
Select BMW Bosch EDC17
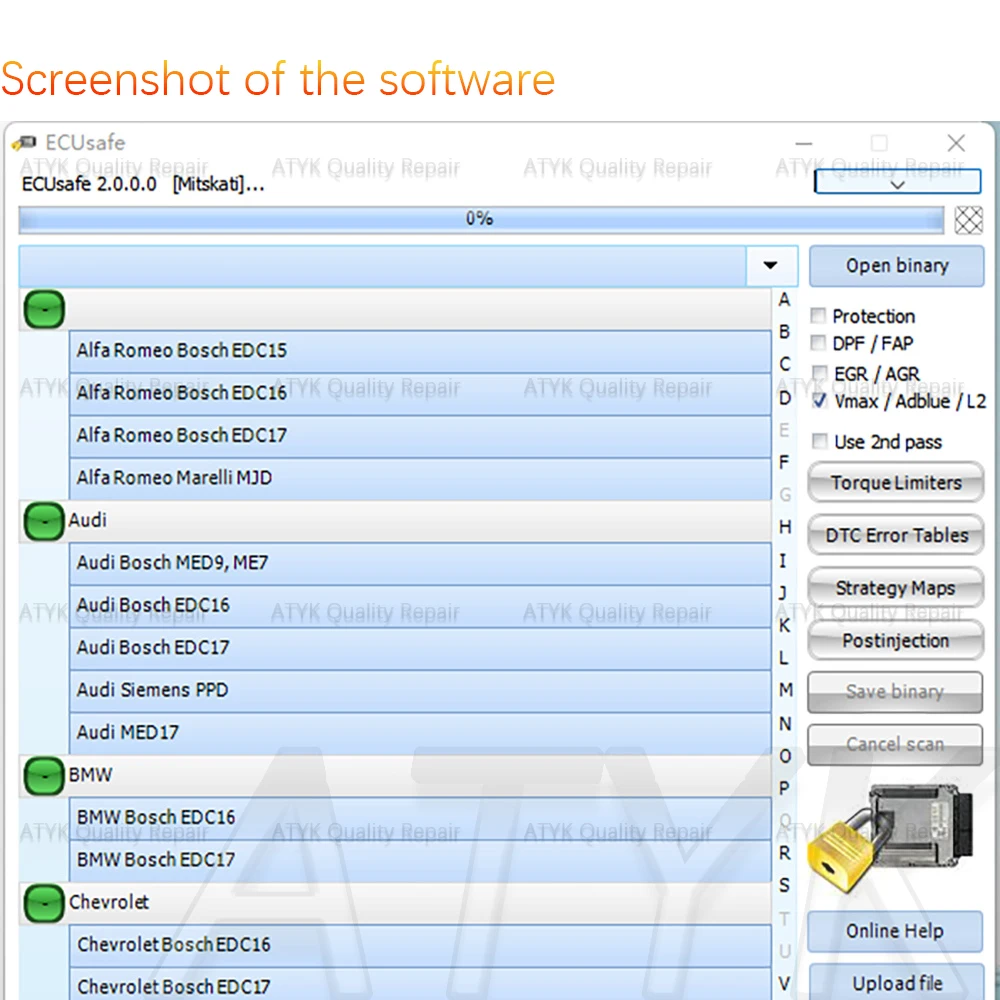pos(420,860)
